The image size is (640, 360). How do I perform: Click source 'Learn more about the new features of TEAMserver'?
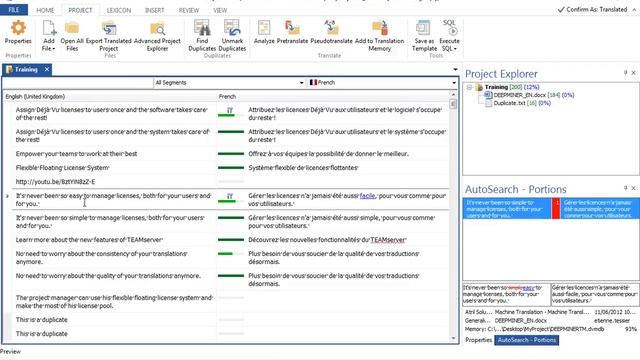pos(89,240)
